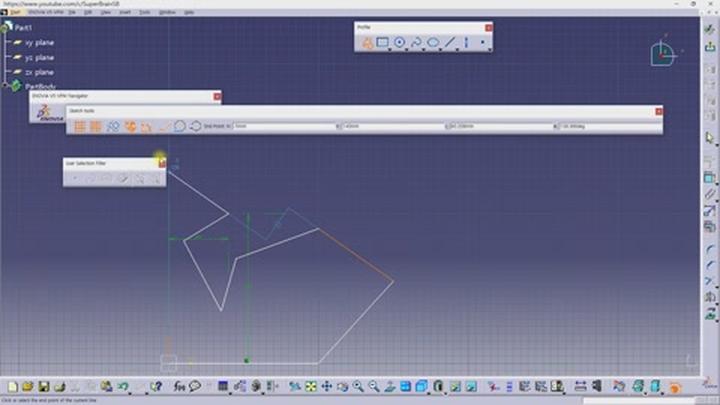The image size is (720, 405).
Task: Open the Window menu
Action: click(167, 12)
